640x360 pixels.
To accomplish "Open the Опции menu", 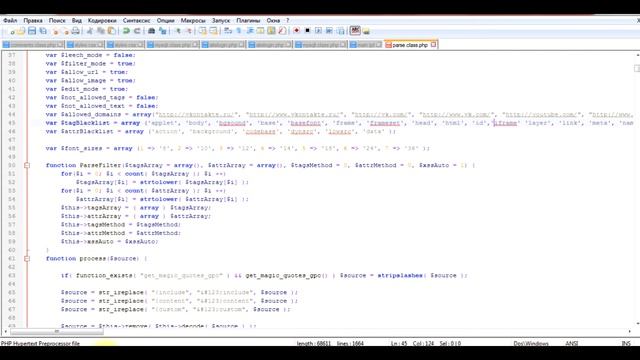I will [x=166, y=20].
